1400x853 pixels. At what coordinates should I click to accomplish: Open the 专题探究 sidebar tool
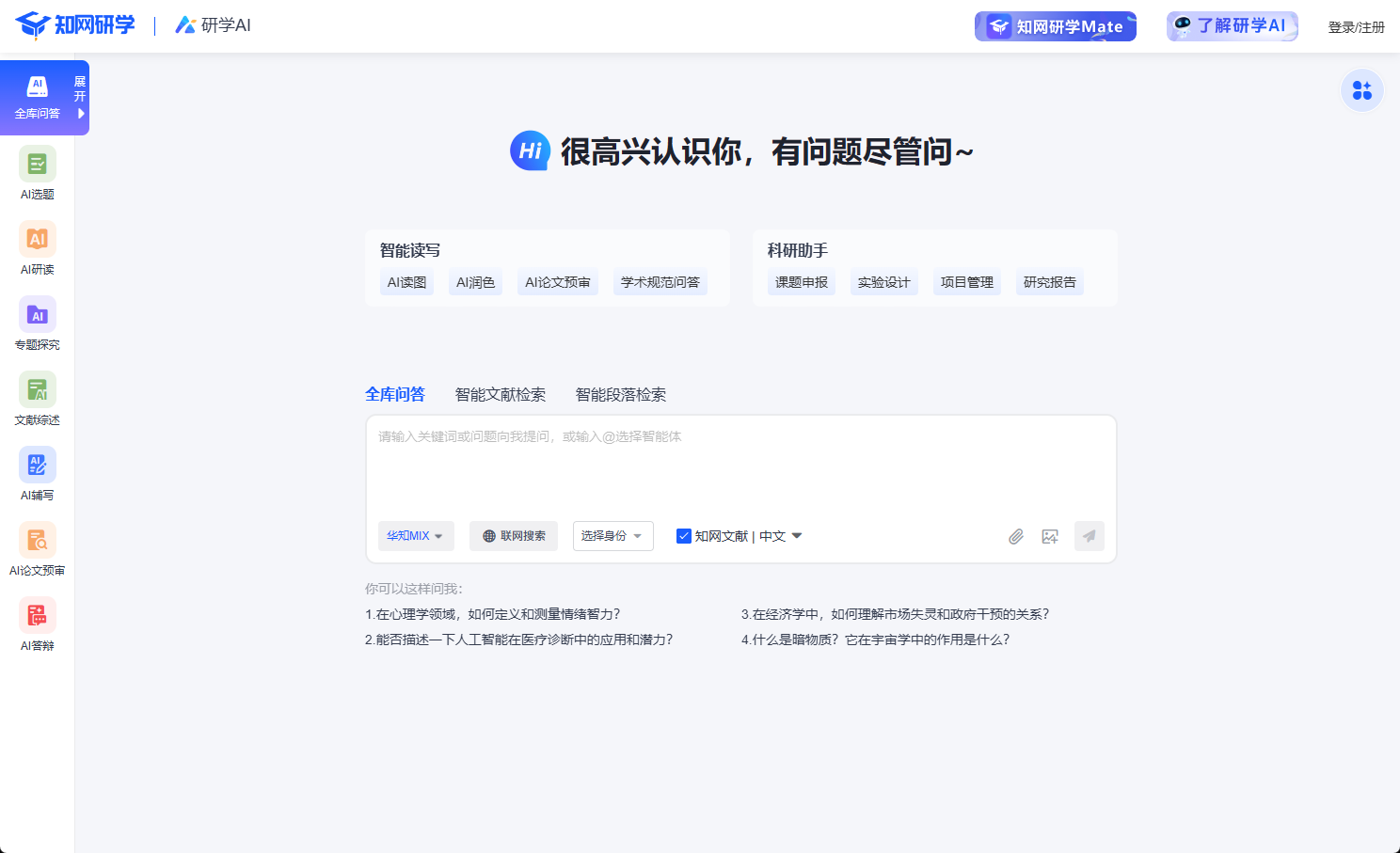tap(38, 324)
